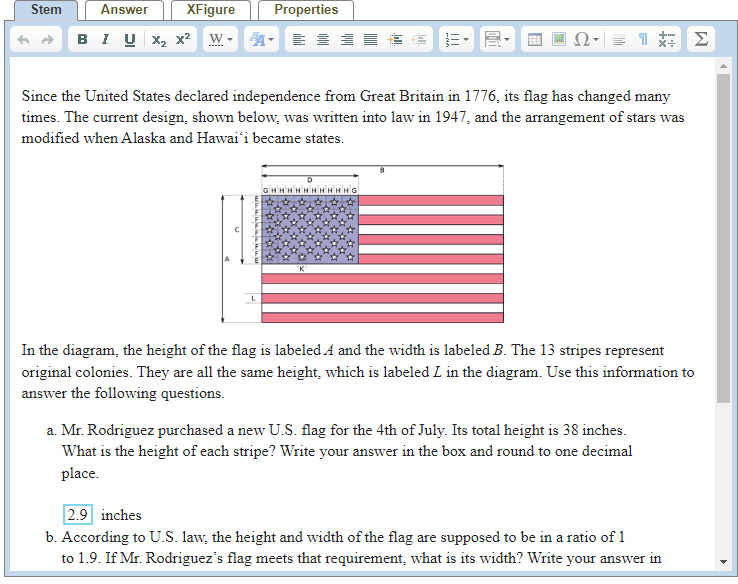Open the response box type dropdown
Screen dimensions: 738x584
click(497, 39)
